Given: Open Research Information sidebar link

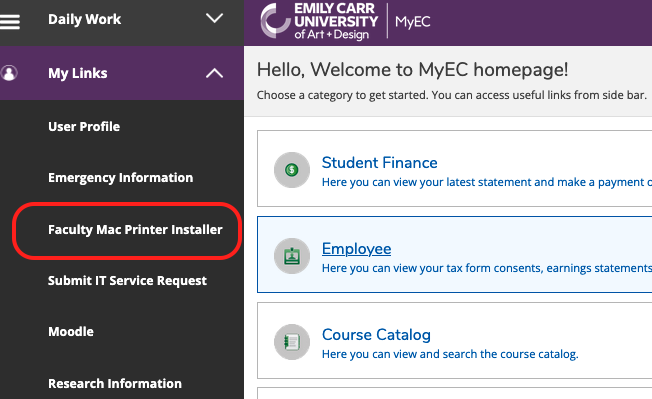Looking at the screenshot, I should click(x=115, y=383).
